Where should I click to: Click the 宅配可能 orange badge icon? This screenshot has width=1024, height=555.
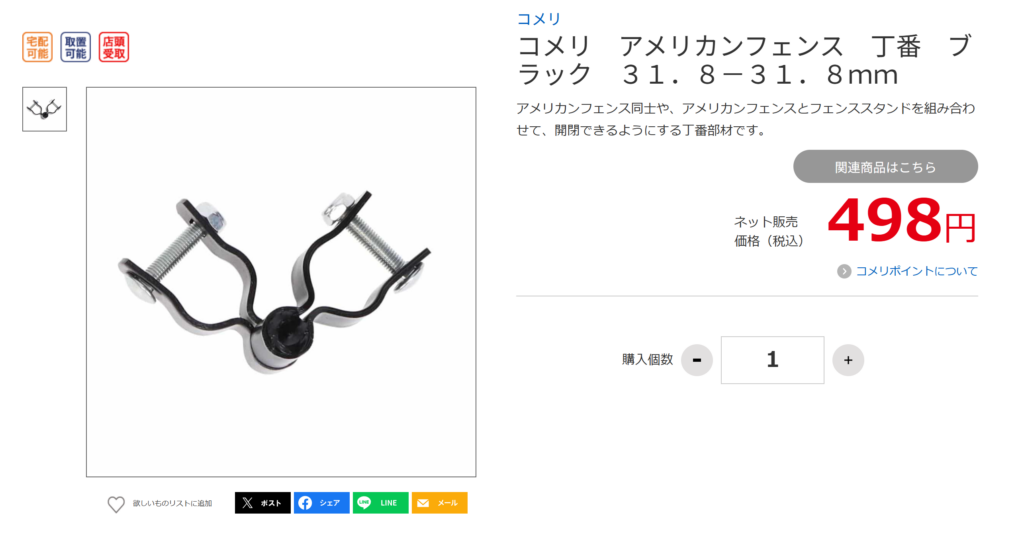pyautogui.click(x=37, y=47)
